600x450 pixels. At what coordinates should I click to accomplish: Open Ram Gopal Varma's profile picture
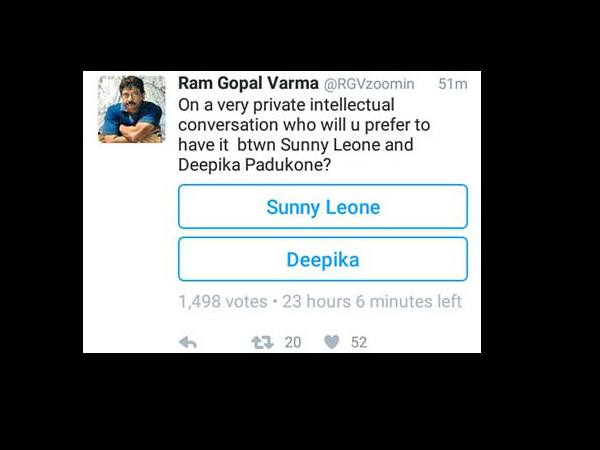[131, 110]
